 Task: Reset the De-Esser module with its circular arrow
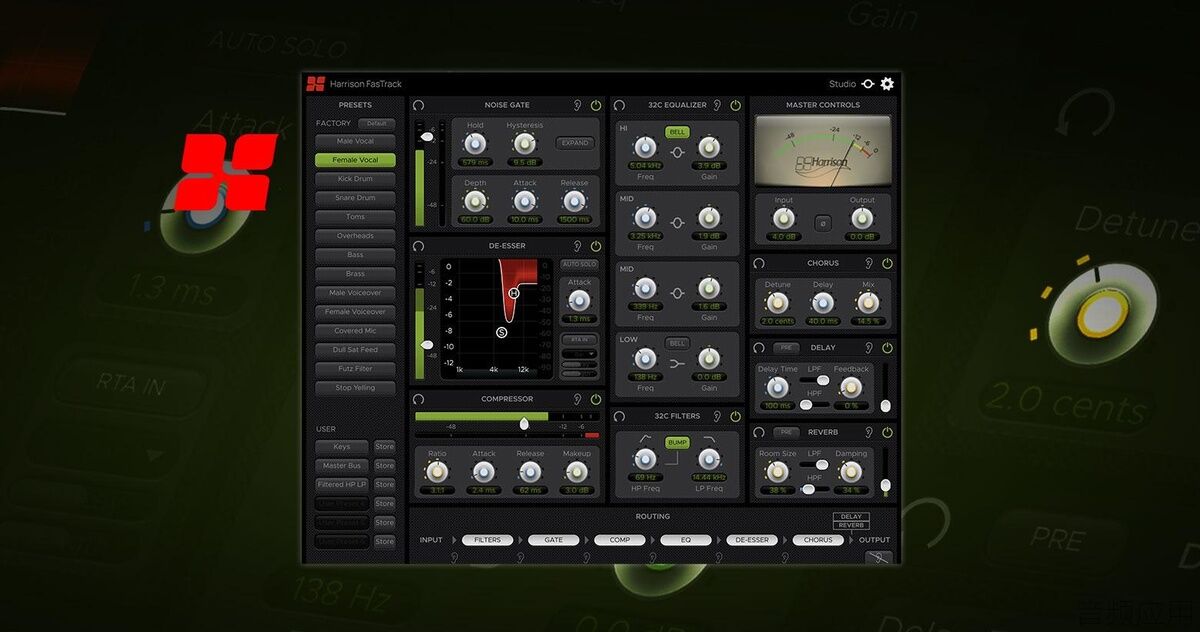[418, 246]
